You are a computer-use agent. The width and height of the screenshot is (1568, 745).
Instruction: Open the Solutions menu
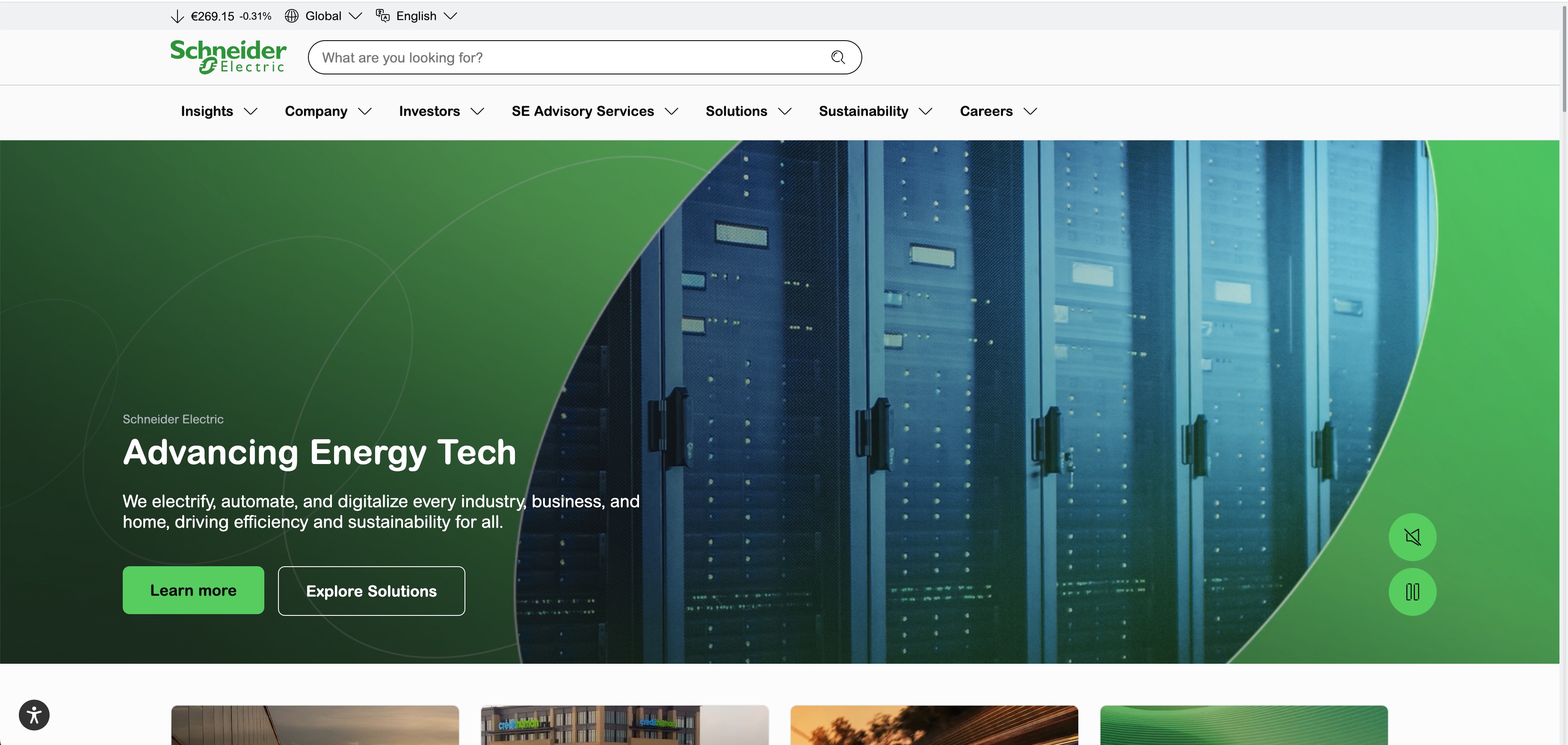tap(736, 111)
